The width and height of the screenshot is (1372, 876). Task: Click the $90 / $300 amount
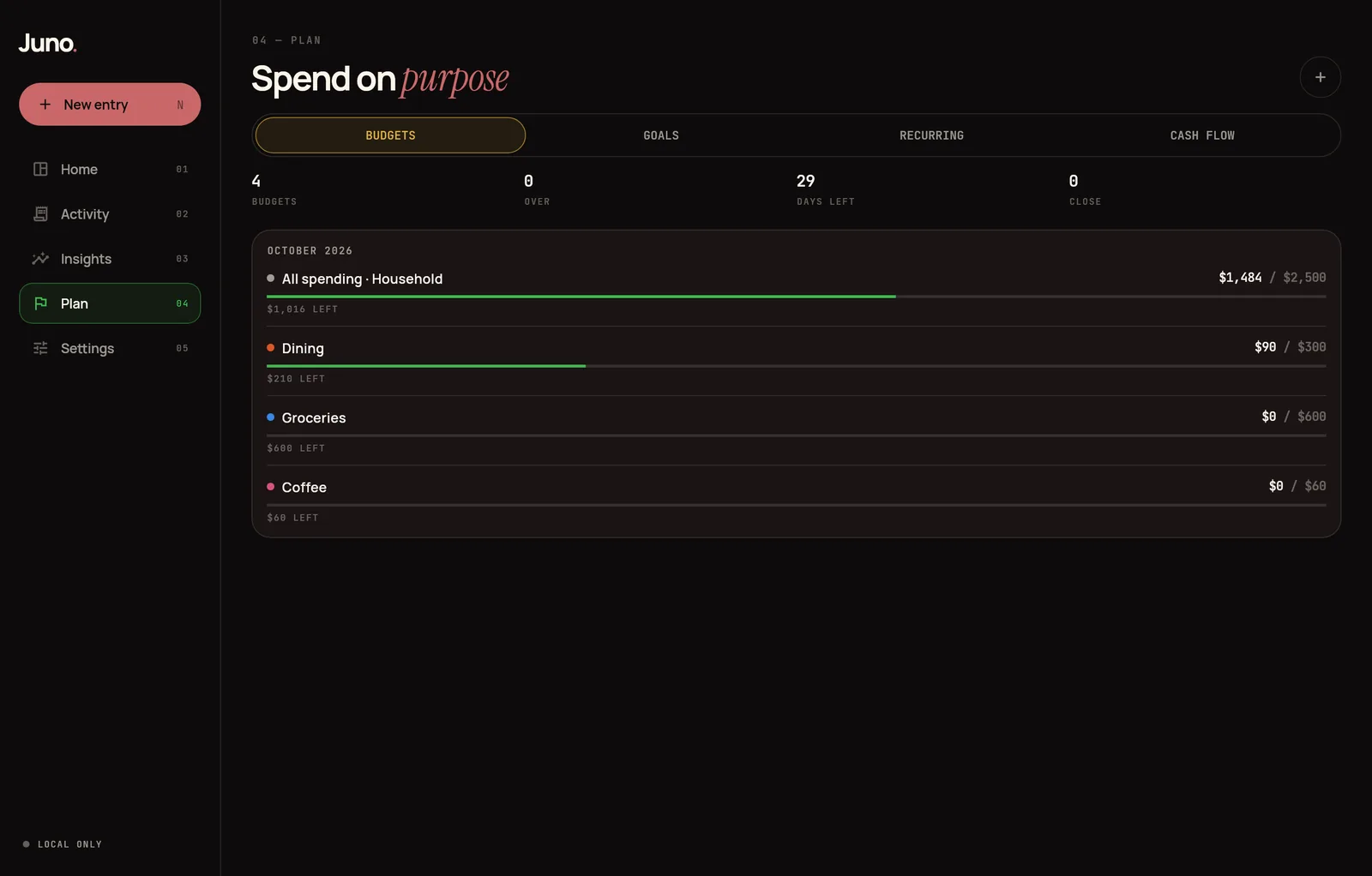click(1290, 347)
